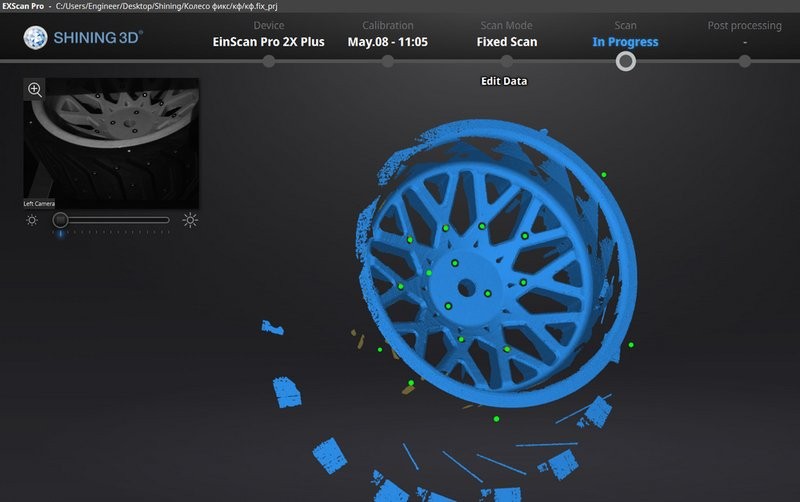Click the Post processing label
This screenshot has height=502, width=800.
(744, 25)
